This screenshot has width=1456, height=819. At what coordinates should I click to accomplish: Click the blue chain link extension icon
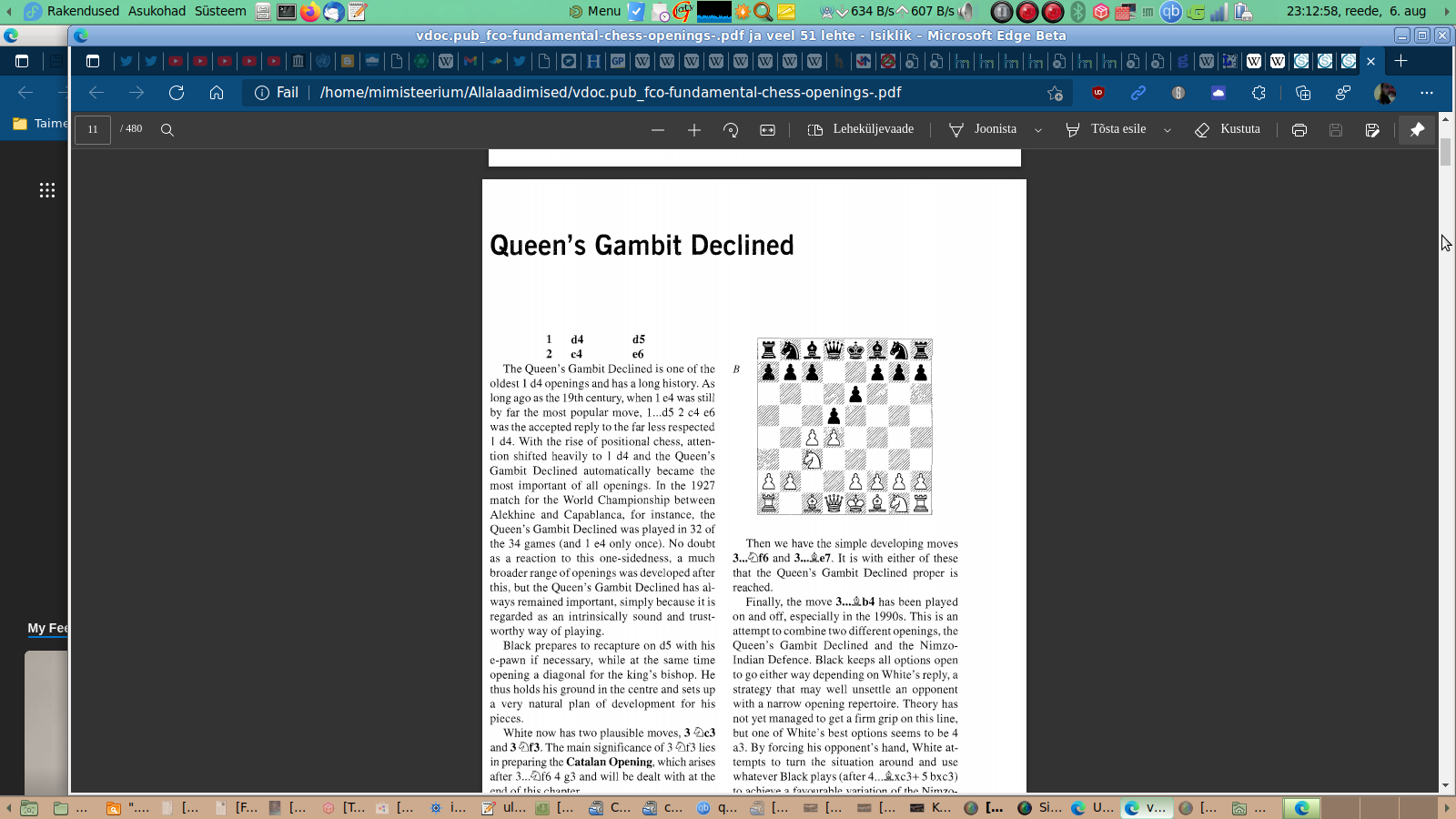point(1138,93)
